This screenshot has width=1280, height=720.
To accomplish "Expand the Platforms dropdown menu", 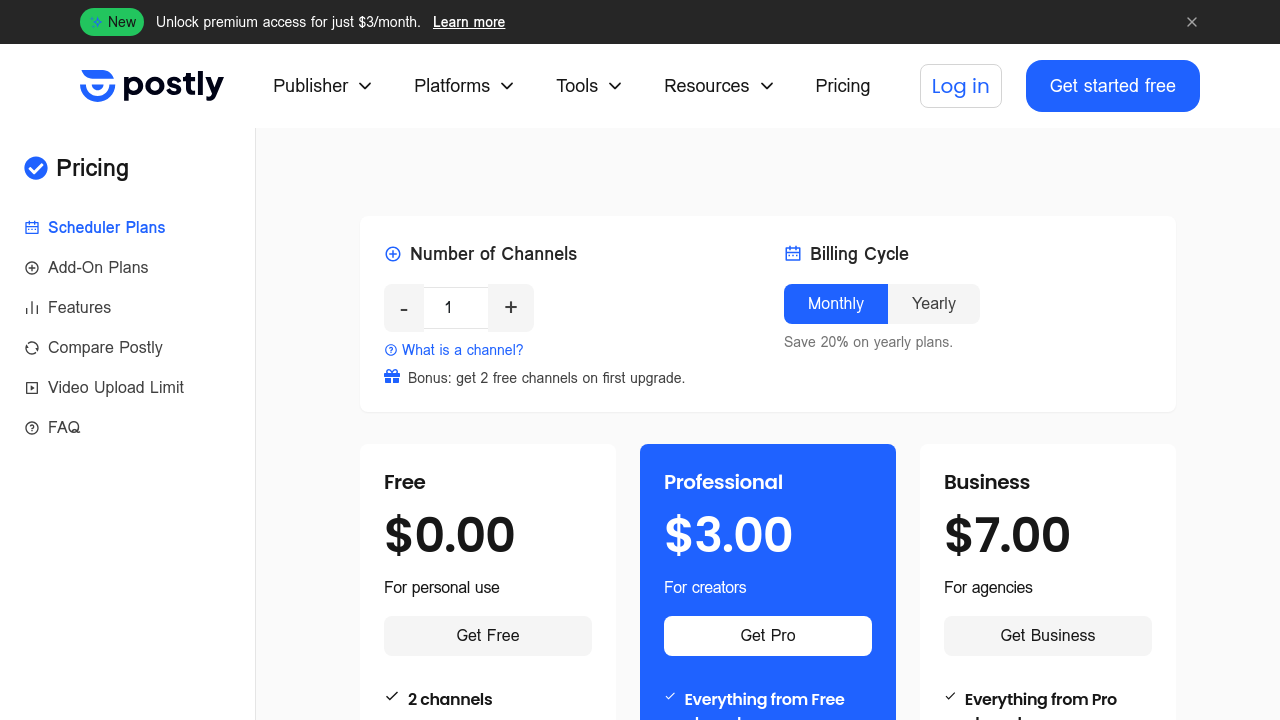I will click(464, 86).
